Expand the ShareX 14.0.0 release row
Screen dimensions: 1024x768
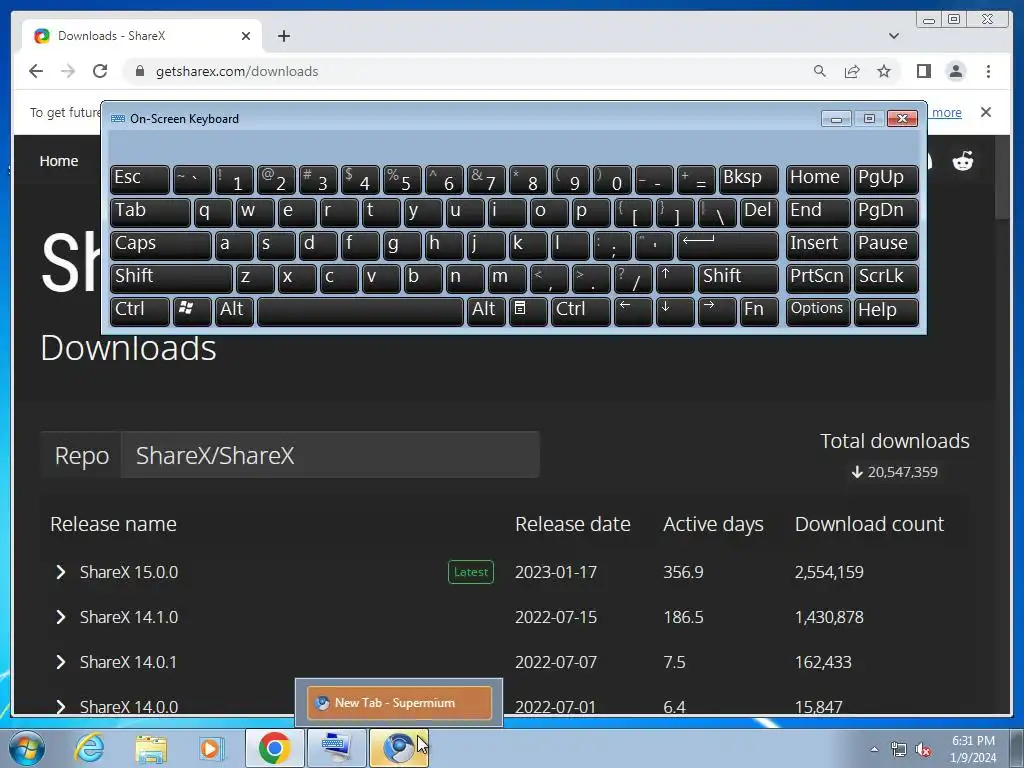pos(61,707)
